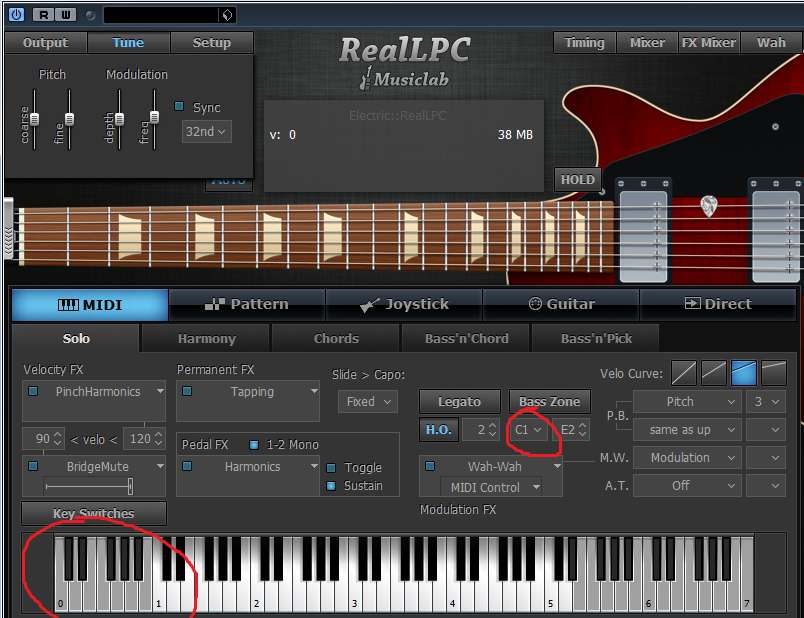Enable the Harmonics pedal FX checkbox
Viewport: 804px width, 618px height.
click(x=187, y=466)
